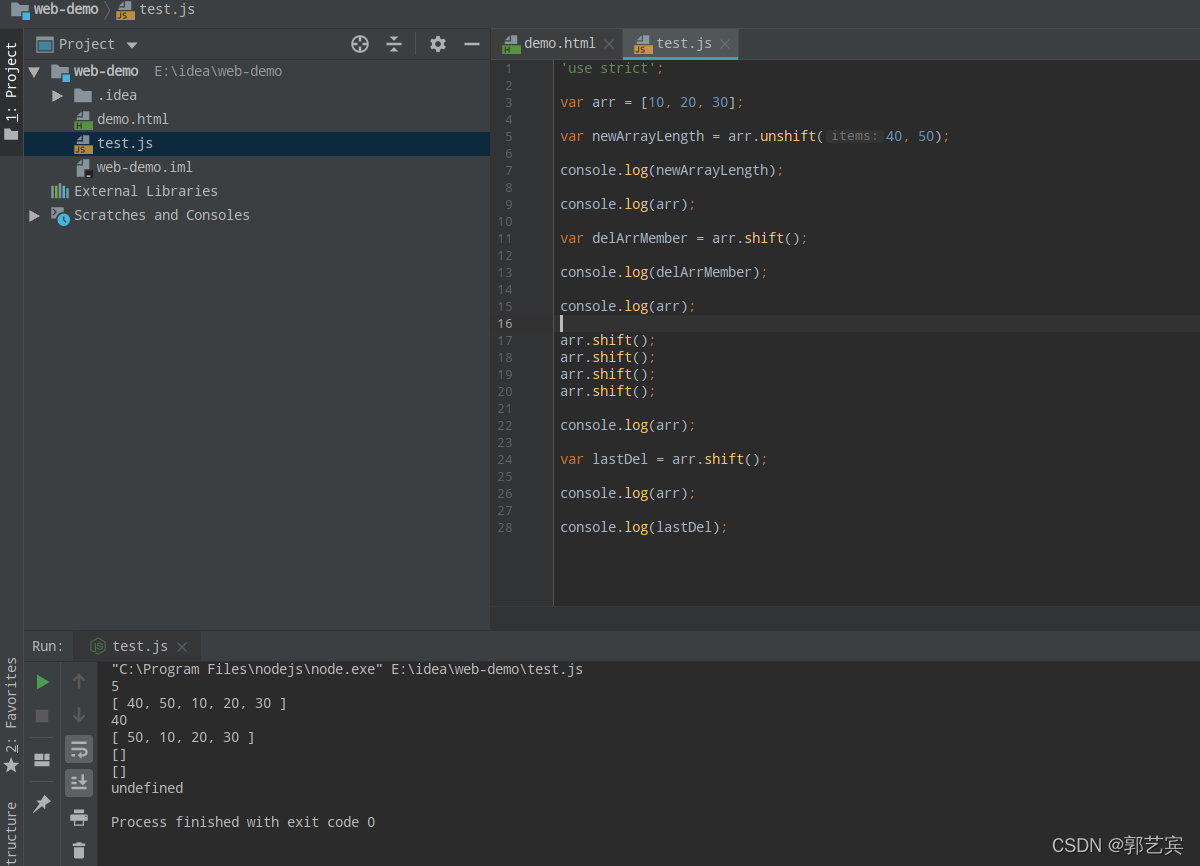
Task: Click the star icon in Favorites strip
Action: (x=11, y=765)
